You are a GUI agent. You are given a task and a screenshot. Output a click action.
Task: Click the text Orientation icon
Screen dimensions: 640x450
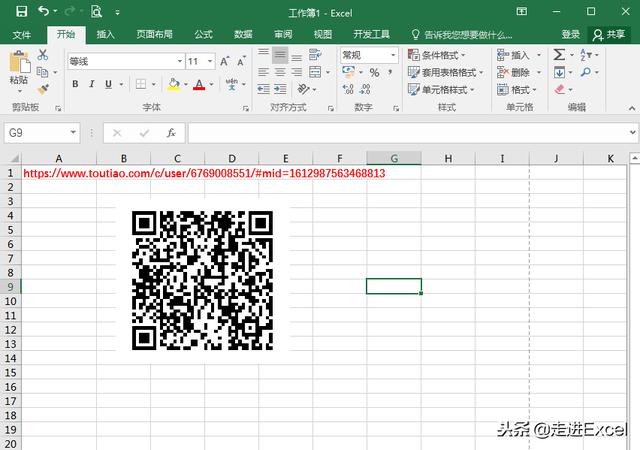pyautogui.click(x=303, y=89)
